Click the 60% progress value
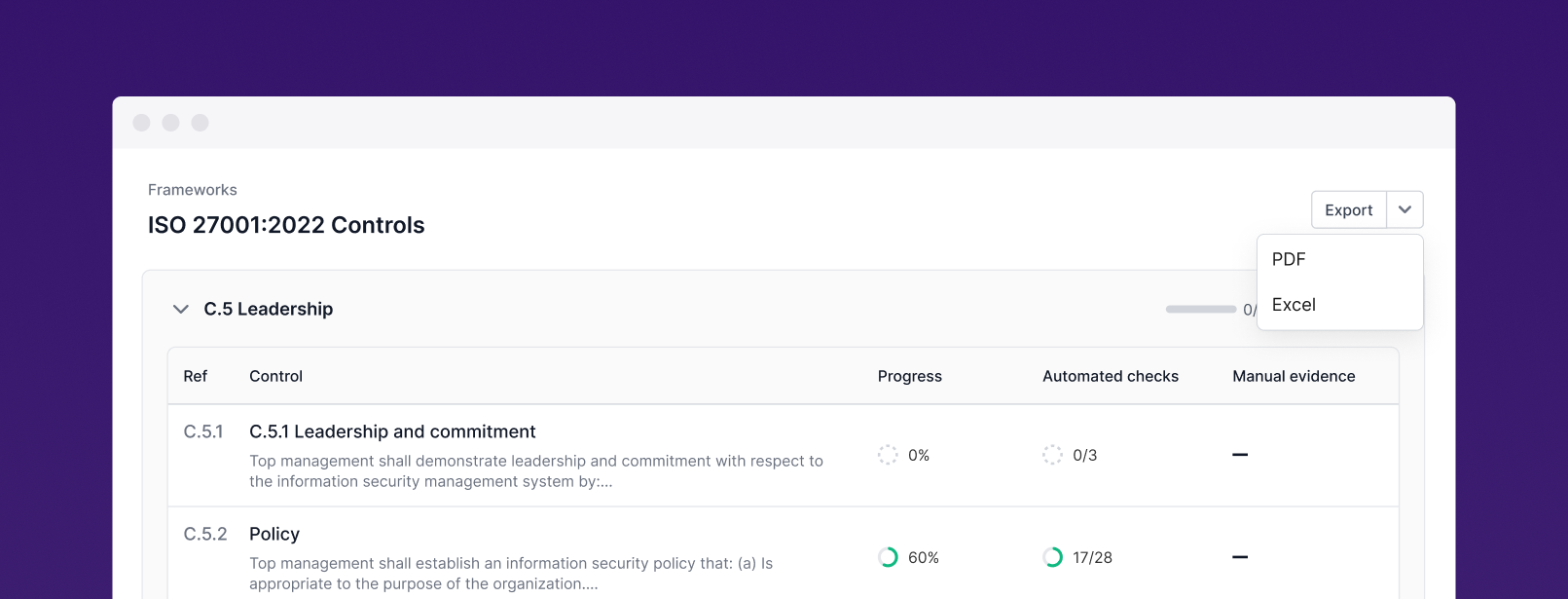1568x599 pixels. tap(924, 557)
